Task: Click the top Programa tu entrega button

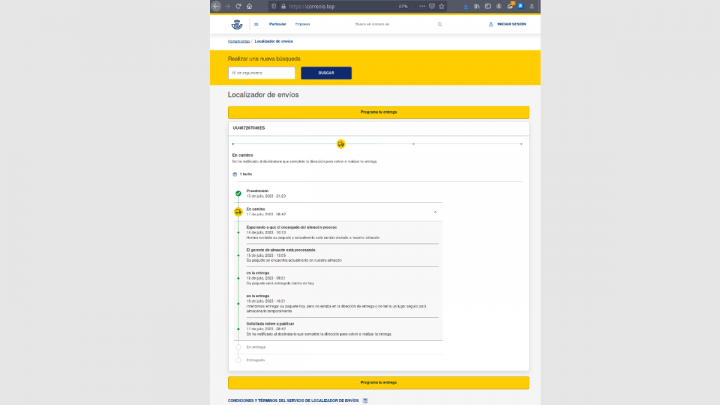Action: point(378,112)
